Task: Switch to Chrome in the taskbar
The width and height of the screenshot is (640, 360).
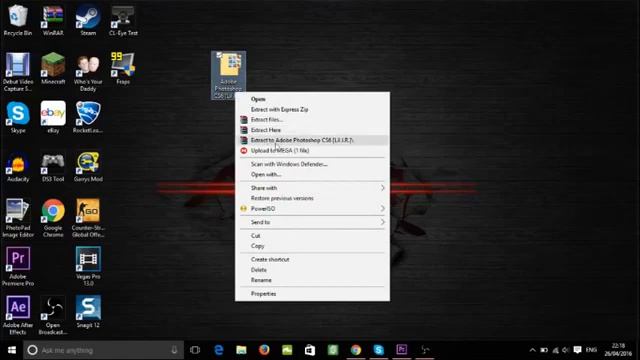Action: click(x=356, y=350)
